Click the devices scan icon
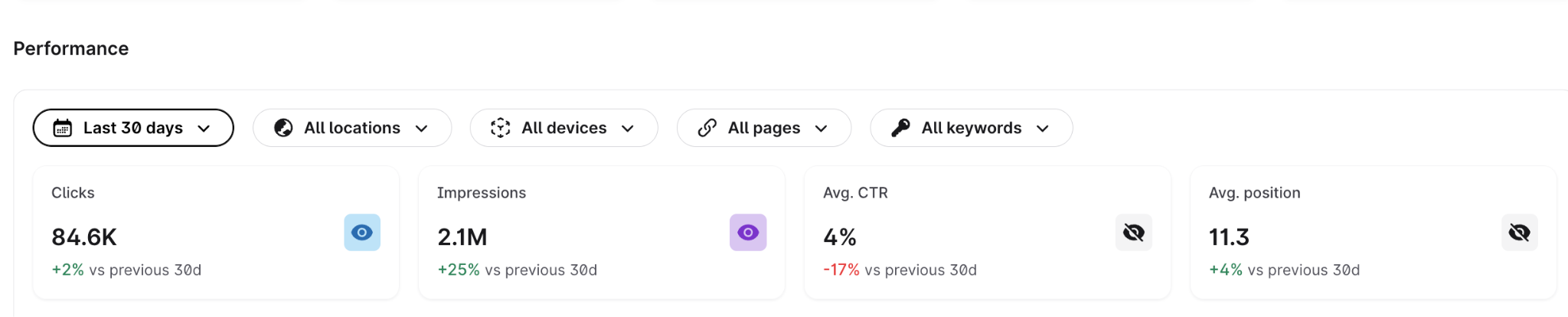Screen dimensions: 1568x317 pos(500,128)
